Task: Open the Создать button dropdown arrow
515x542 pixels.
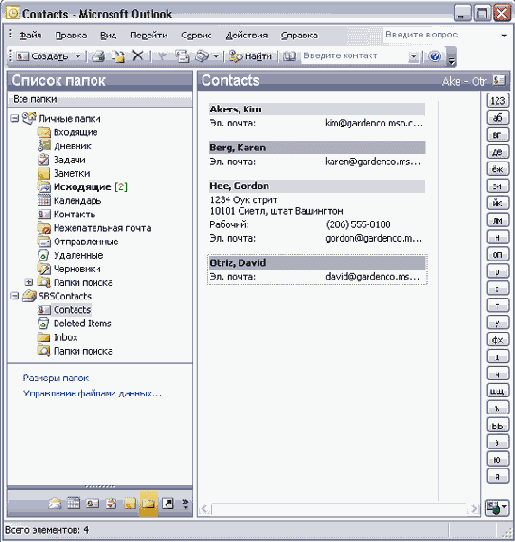Action: click(78, 56)
